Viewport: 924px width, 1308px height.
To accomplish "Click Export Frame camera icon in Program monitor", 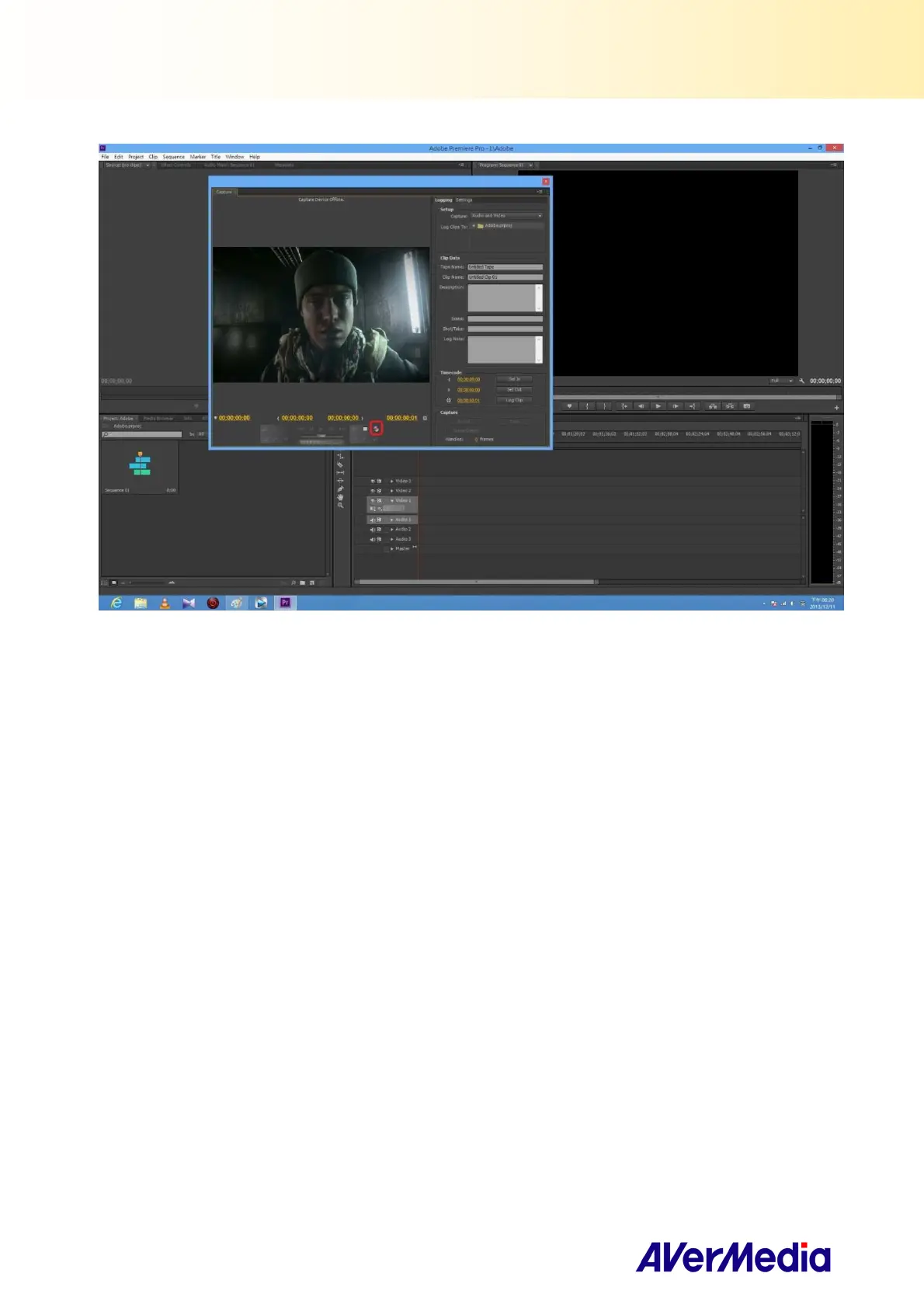I will pyautogui.click(x=747, y=406).
